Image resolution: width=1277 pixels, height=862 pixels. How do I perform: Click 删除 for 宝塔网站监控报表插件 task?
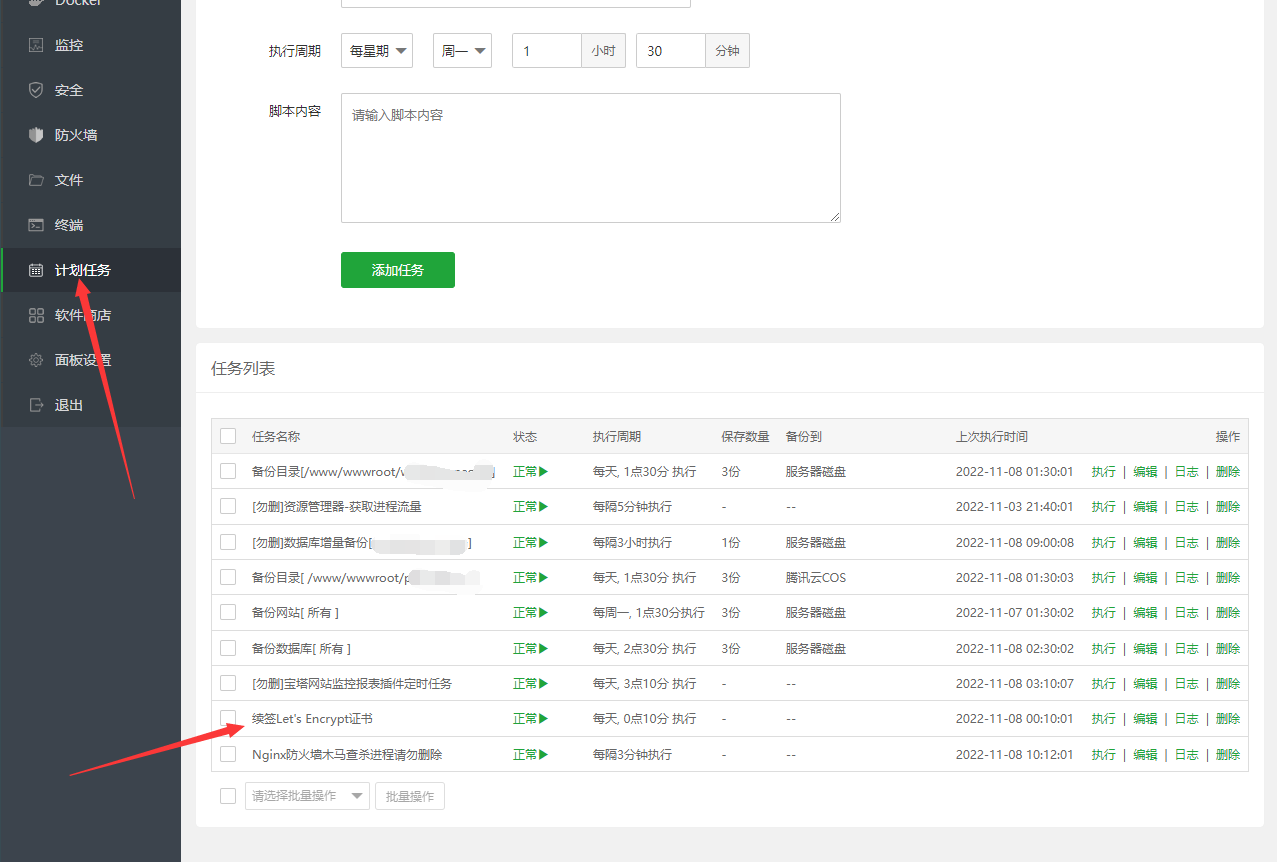tap(1228, 683)
